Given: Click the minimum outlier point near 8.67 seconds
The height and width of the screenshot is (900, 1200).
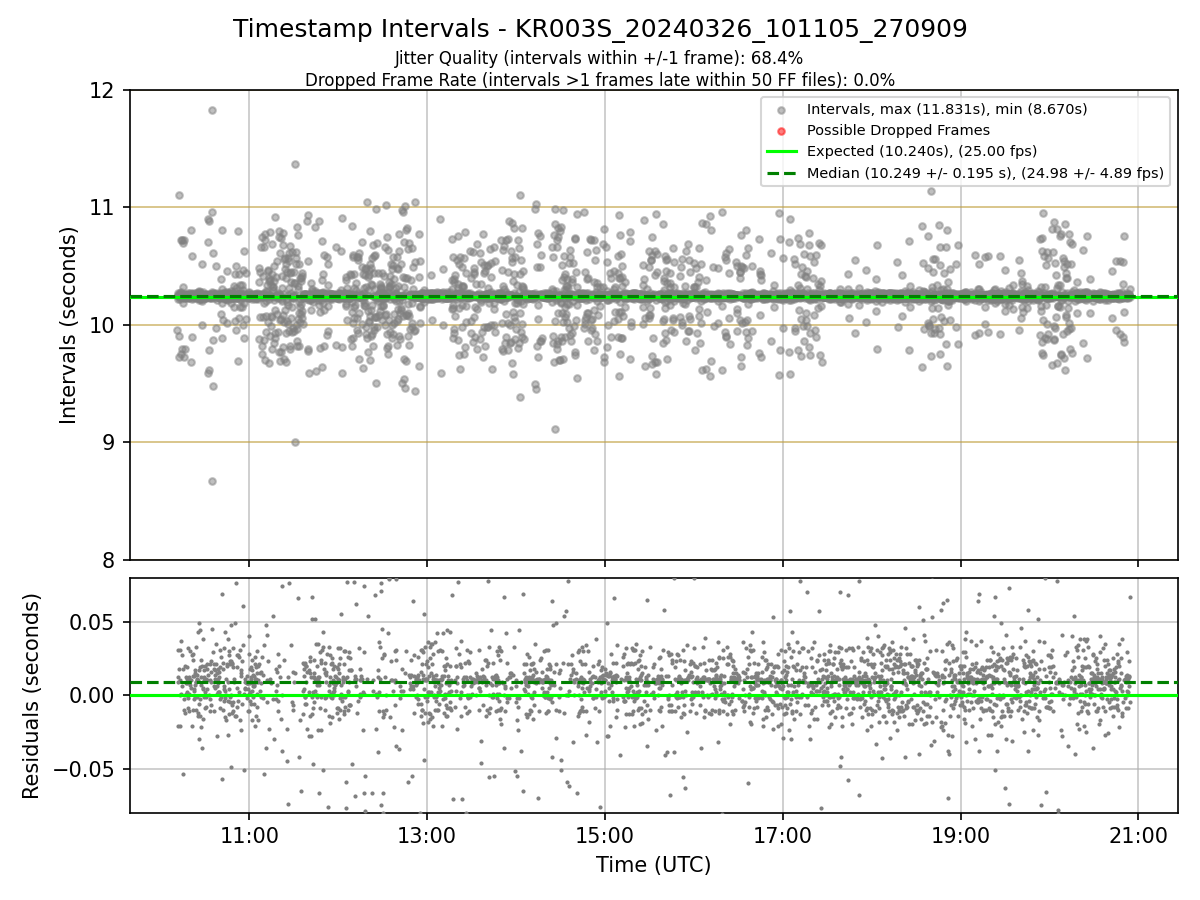Looking at the screenshot, I should [212, 481].
